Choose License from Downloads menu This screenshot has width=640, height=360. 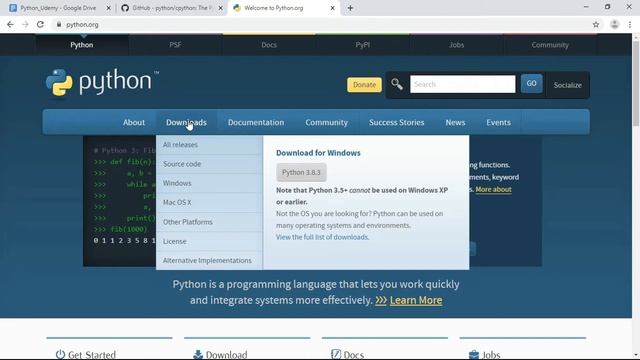coord(209,241)
